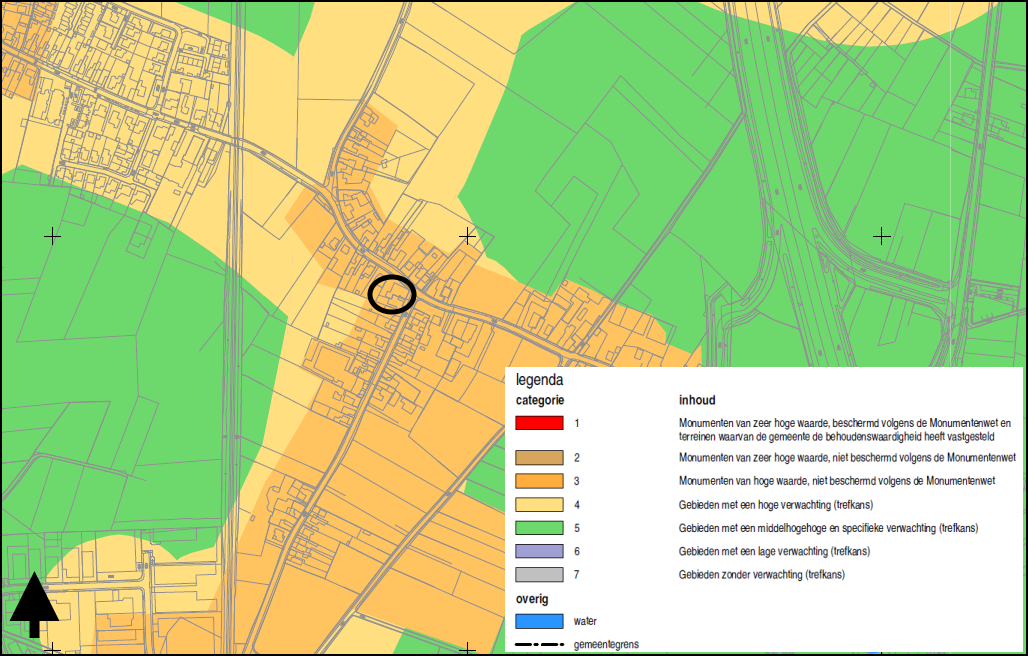
Task: Select the 'gemeentegrens' legend label
Action: tap(606, 645)
